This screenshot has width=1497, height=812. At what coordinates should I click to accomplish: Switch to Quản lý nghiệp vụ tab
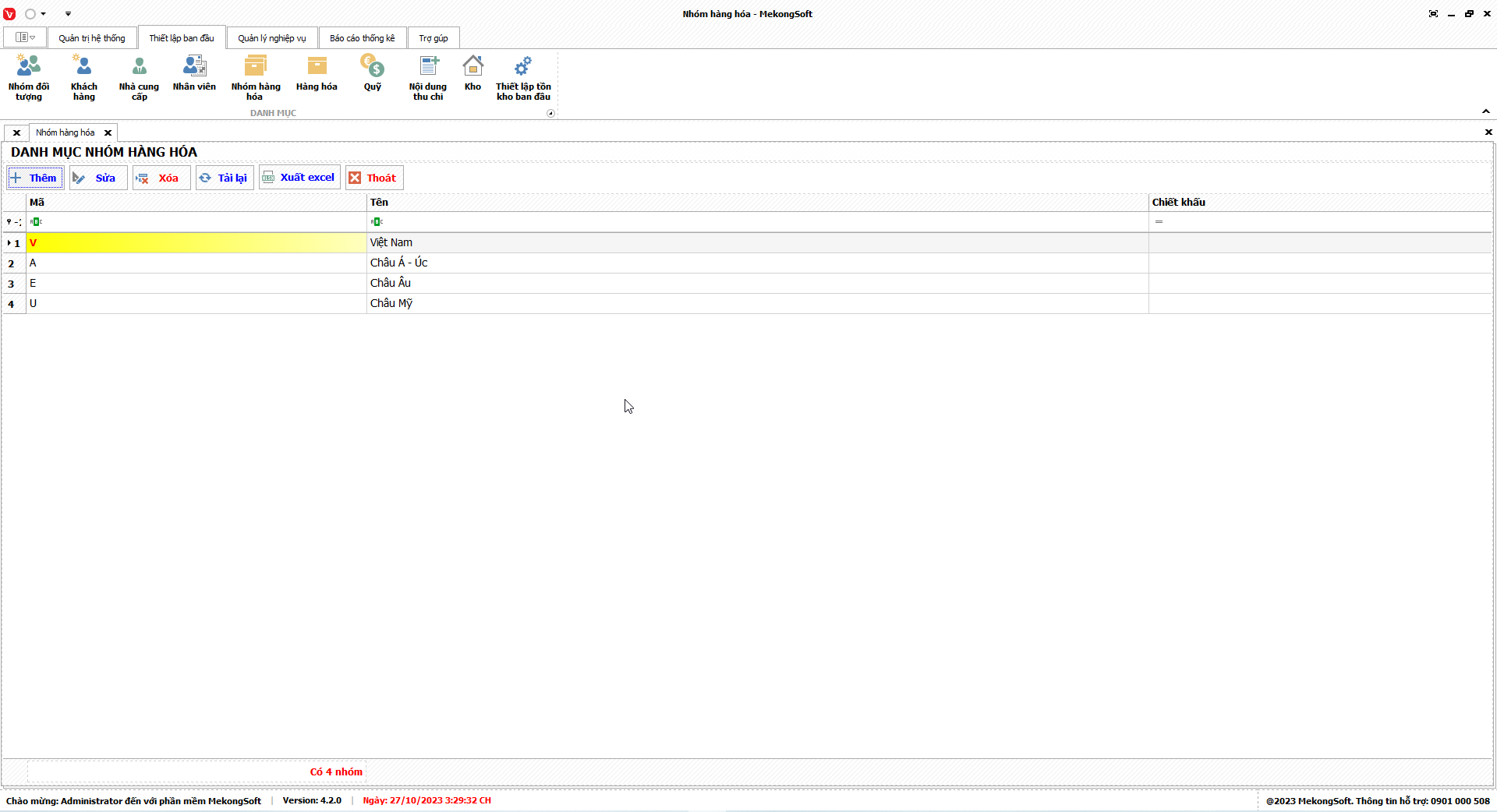click(272, 38)
